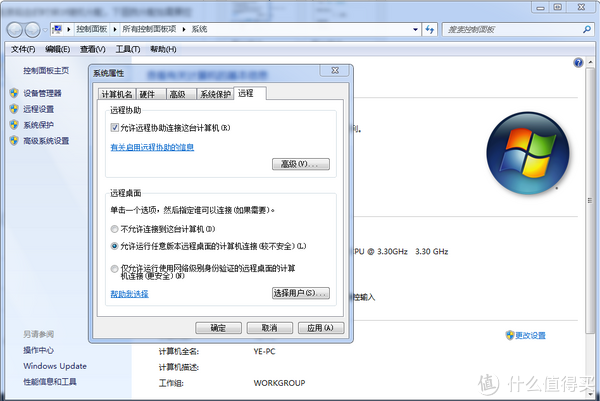Click the 更改设置 link

tap(530, 336)
